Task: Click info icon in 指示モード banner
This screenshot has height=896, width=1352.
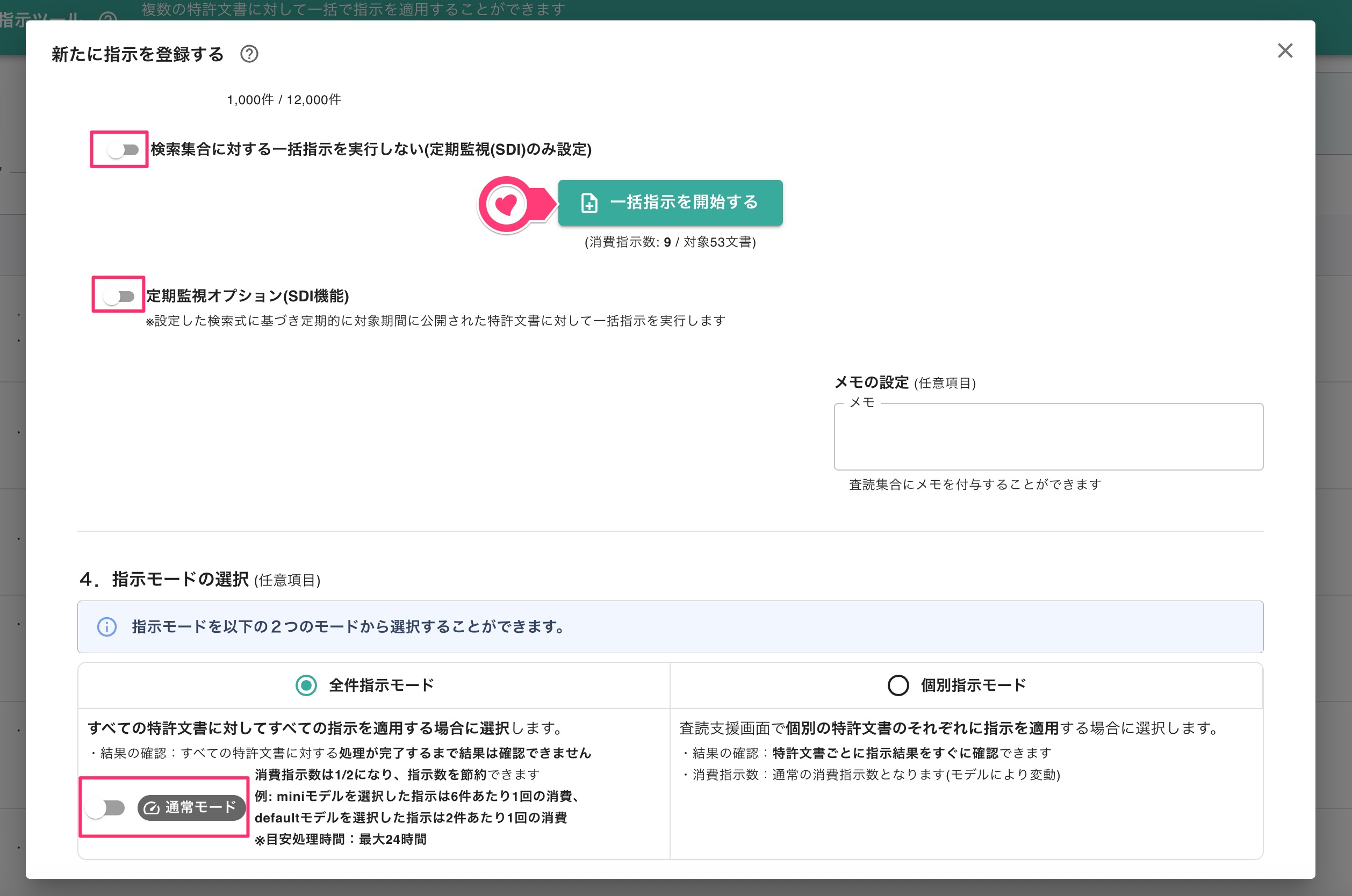Action: (x=107, y=627)
